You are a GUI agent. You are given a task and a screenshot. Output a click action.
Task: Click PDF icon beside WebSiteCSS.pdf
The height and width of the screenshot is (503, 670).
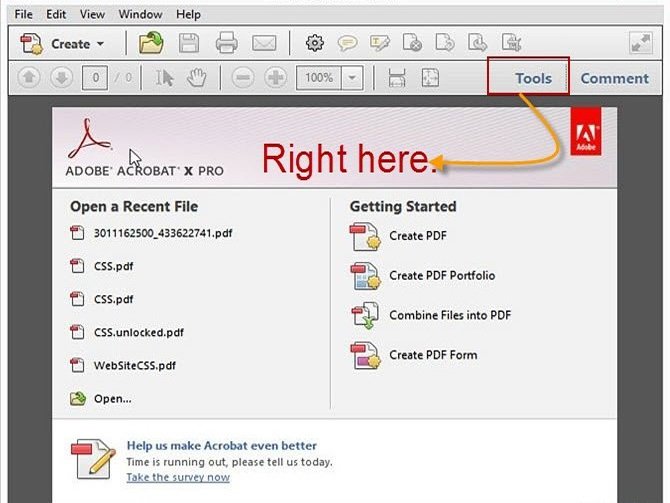(x=77, y=365)
